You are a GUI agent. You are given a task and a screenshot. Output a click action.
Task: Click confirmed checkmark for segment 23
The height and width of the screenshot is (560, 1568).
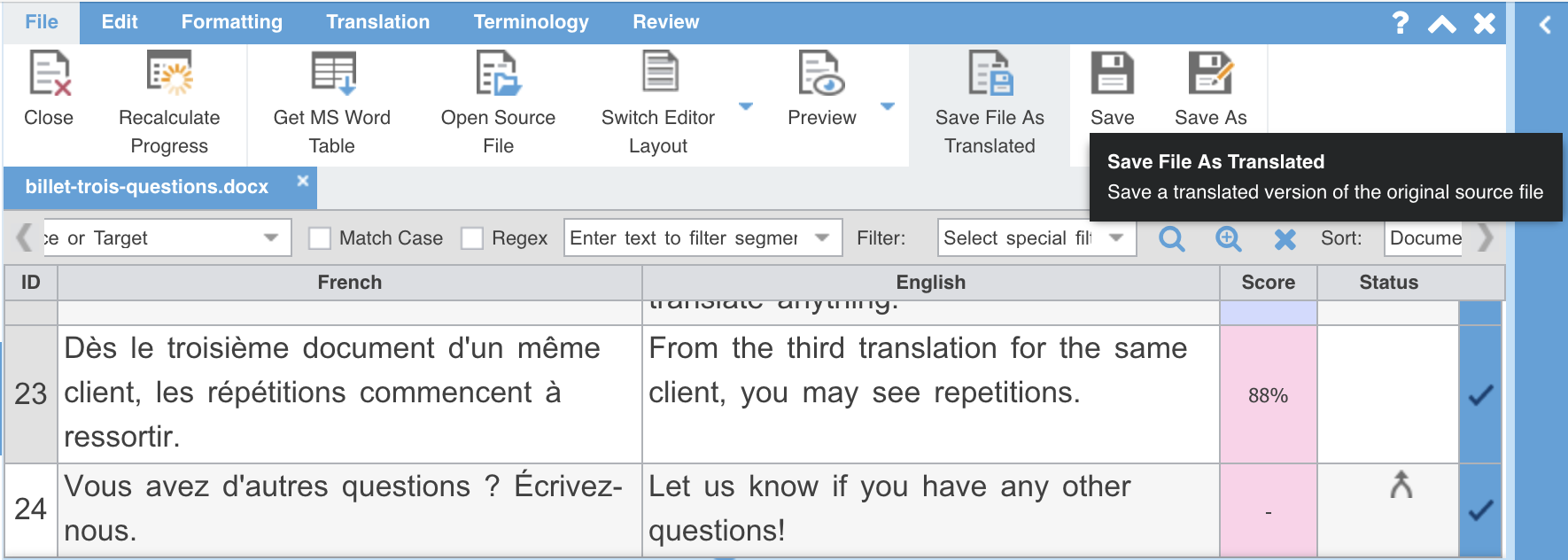(1480, 395)
